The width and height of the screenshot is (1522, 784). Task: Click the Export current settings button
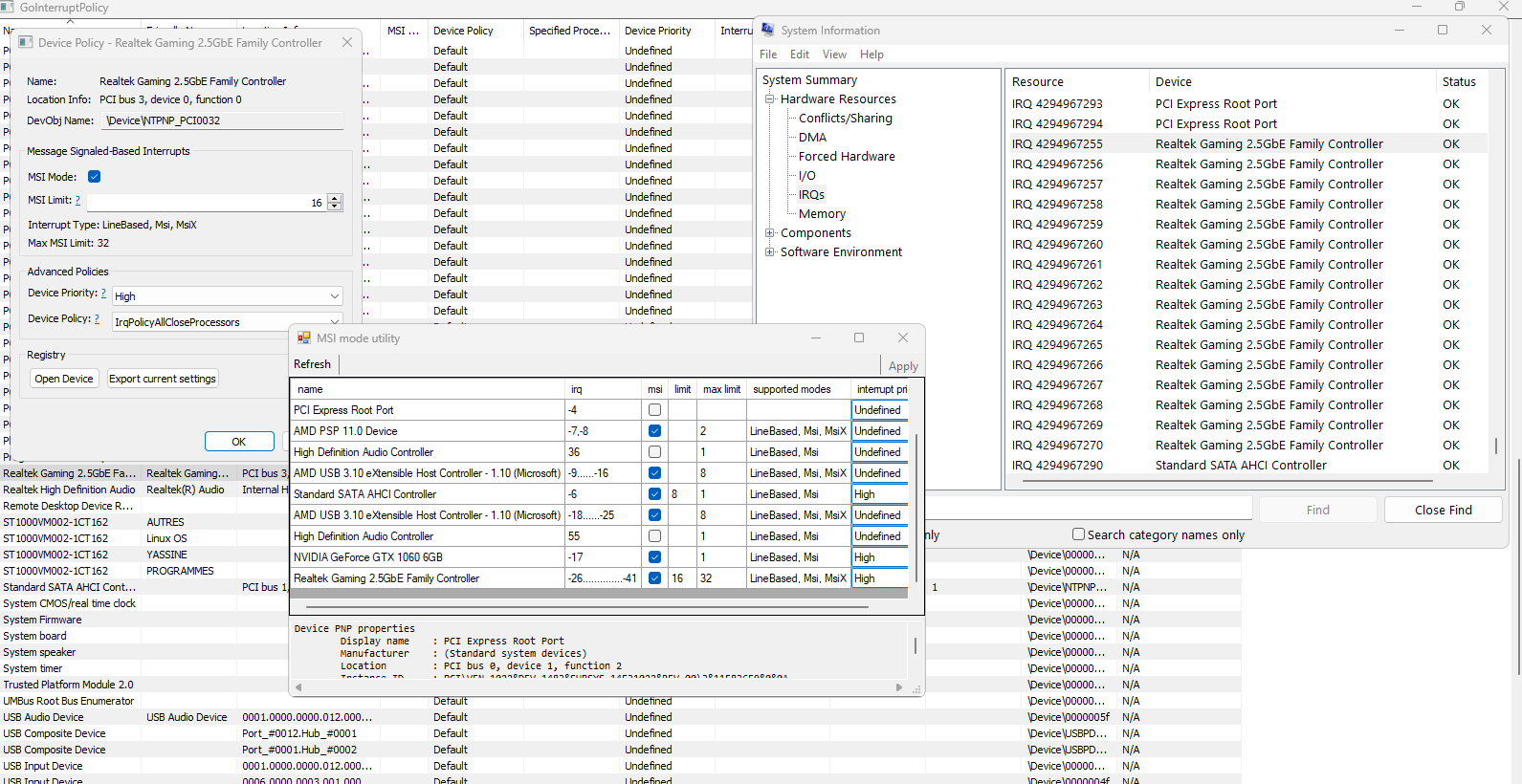pos(163,379)
